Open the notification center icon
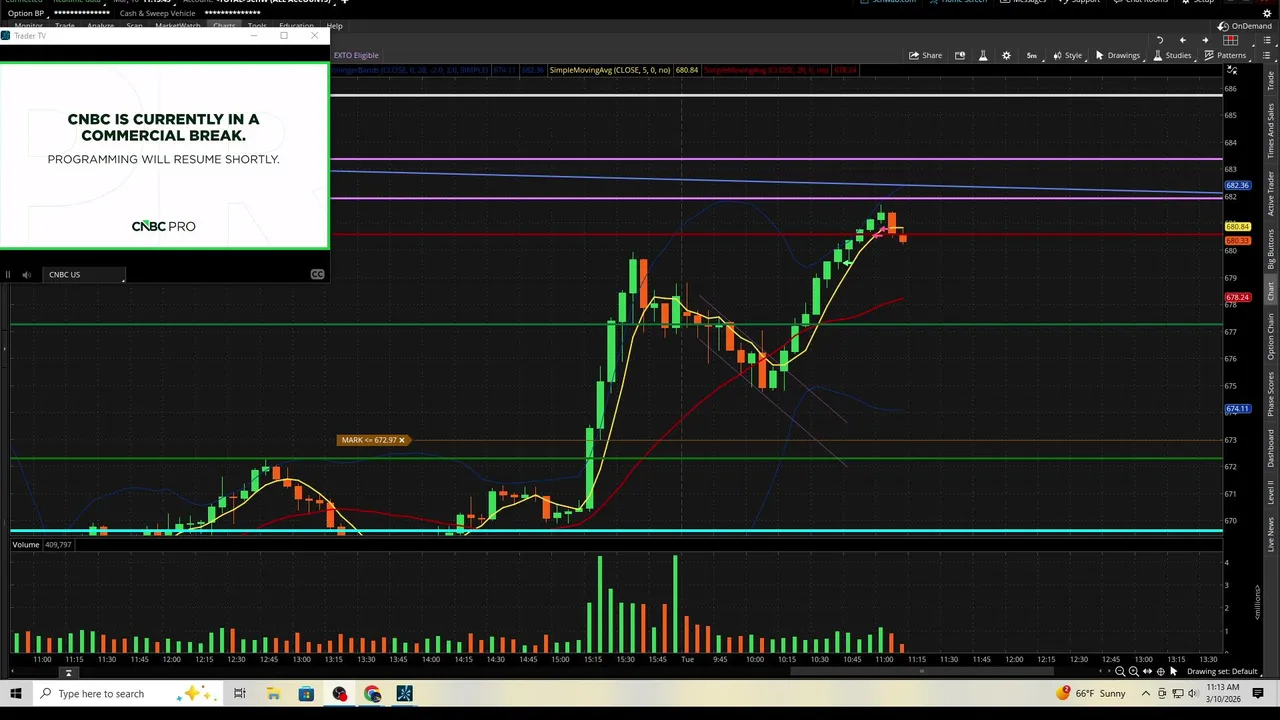 (1258, 693)
